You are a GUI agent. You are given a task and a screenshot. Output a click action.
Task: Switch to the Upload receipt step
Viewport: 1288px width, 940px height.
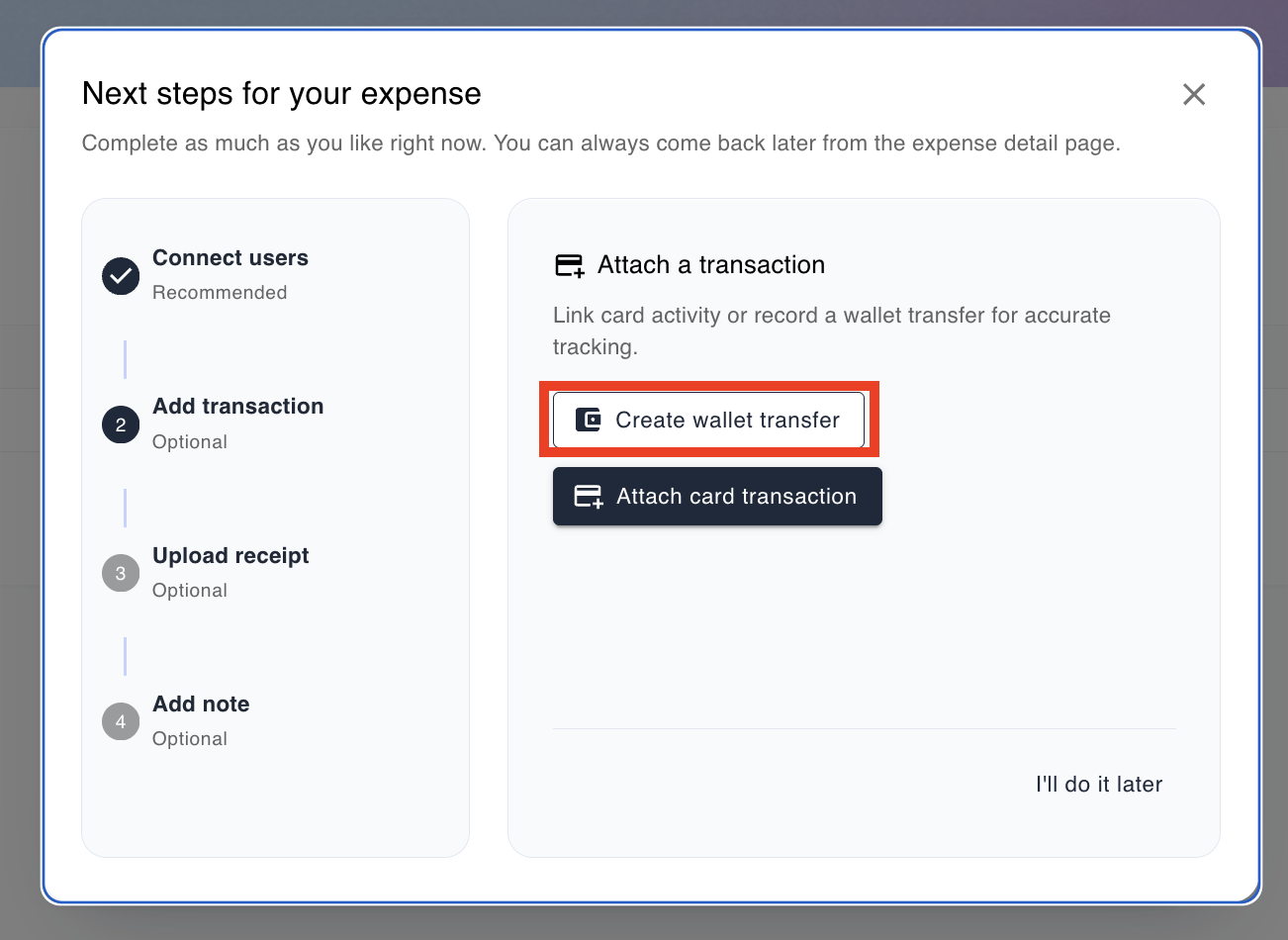[x=230, y=556]
